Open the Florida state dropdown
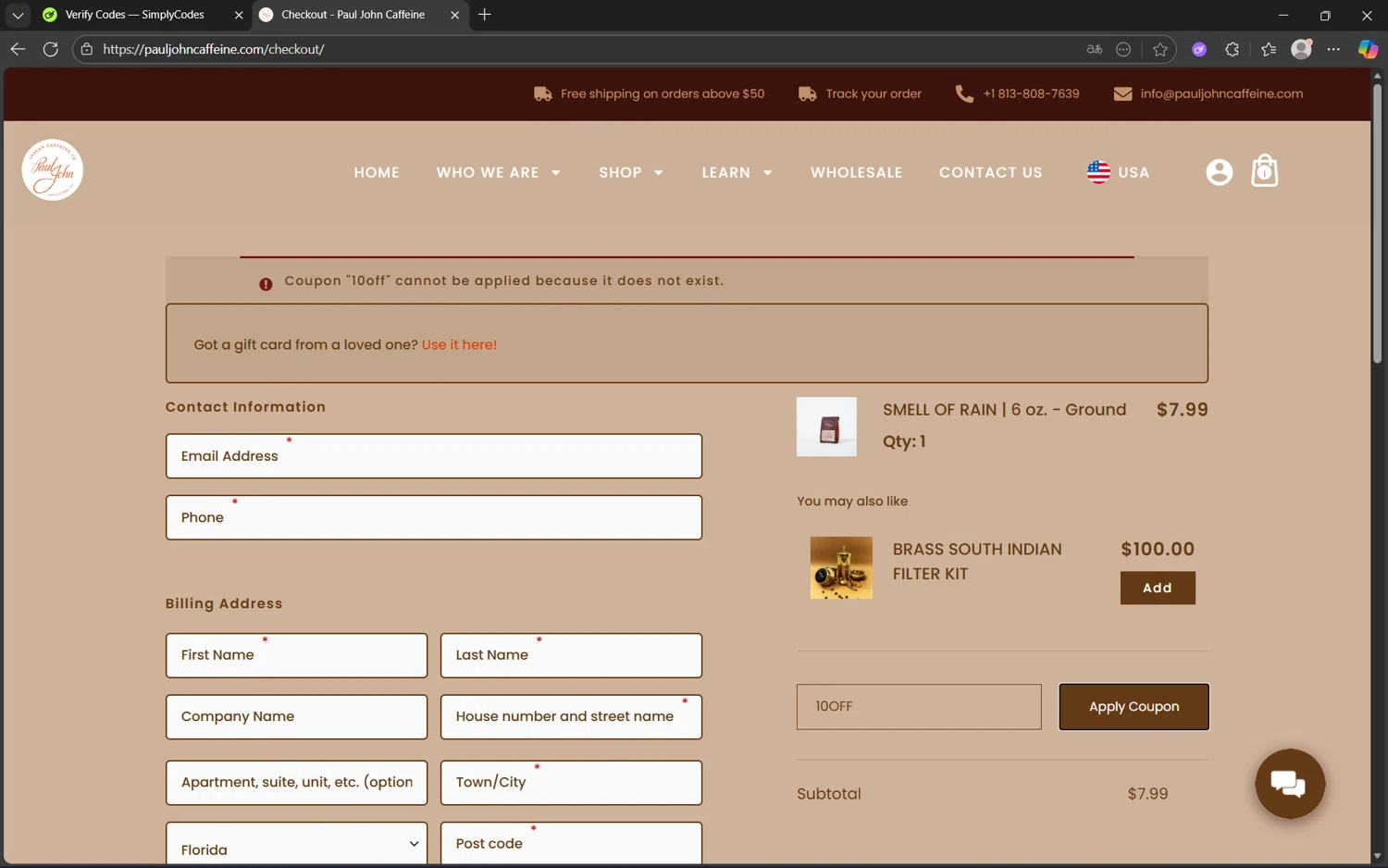 [296, 844]
